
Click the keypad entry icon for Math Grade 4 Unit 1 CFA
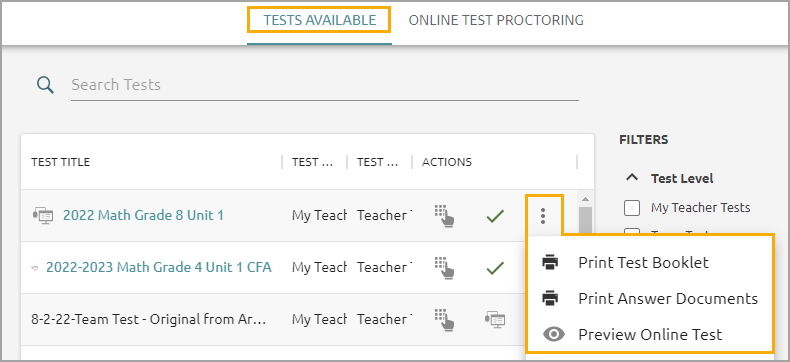444,267
